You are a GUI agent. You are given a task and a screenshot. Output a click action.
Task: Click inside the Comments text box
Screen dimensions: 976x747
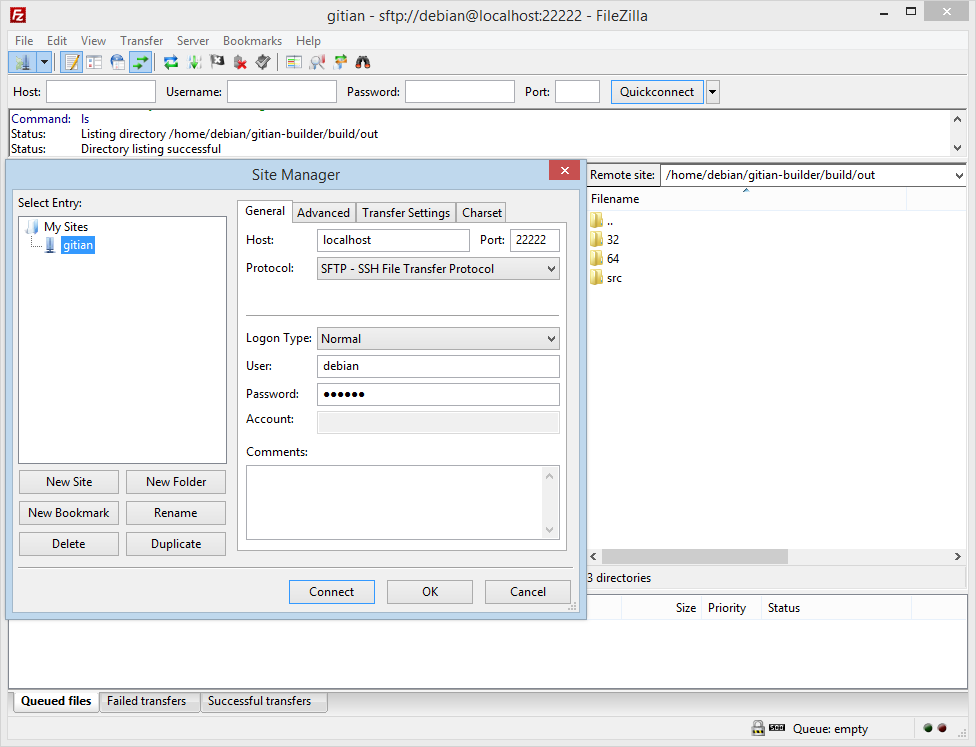[395, 502]
